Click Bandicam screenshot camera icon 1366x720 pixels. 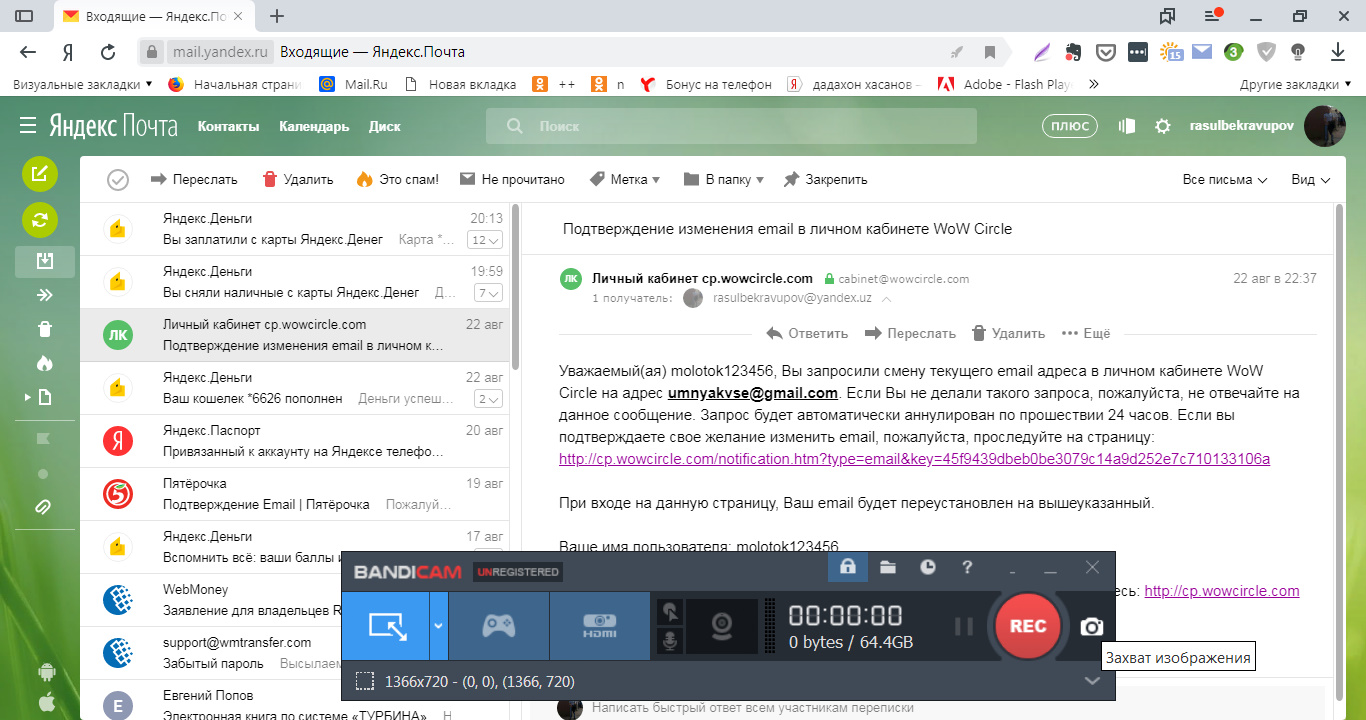click(x=1091, y=627)
